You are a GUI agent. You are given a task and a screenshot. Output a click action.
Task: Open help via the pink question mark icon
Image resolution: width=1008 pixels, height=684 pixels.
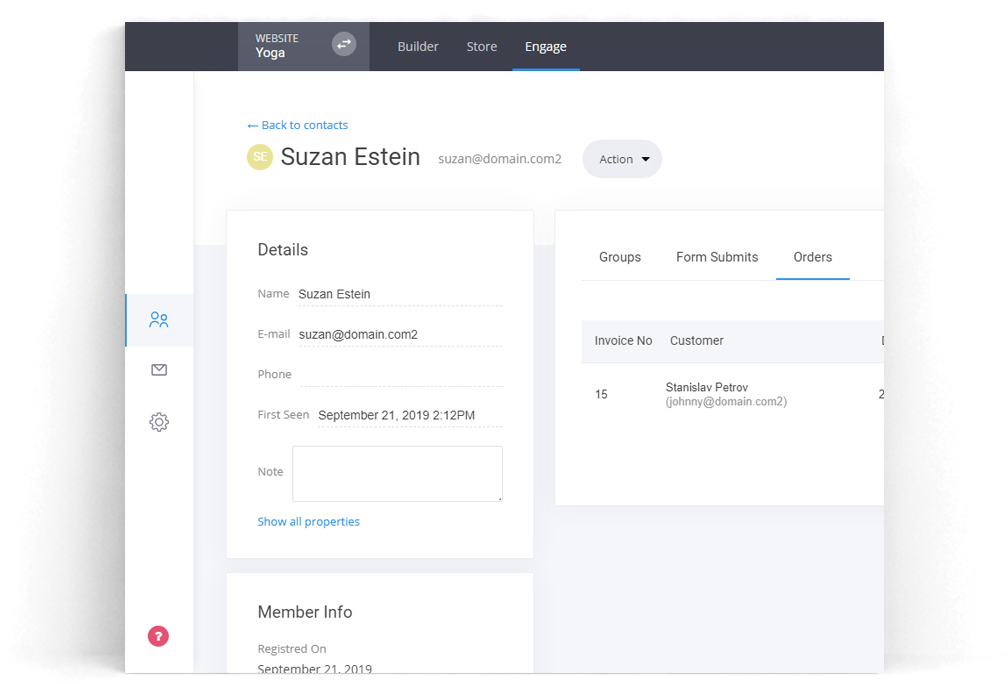coord(158,636)
